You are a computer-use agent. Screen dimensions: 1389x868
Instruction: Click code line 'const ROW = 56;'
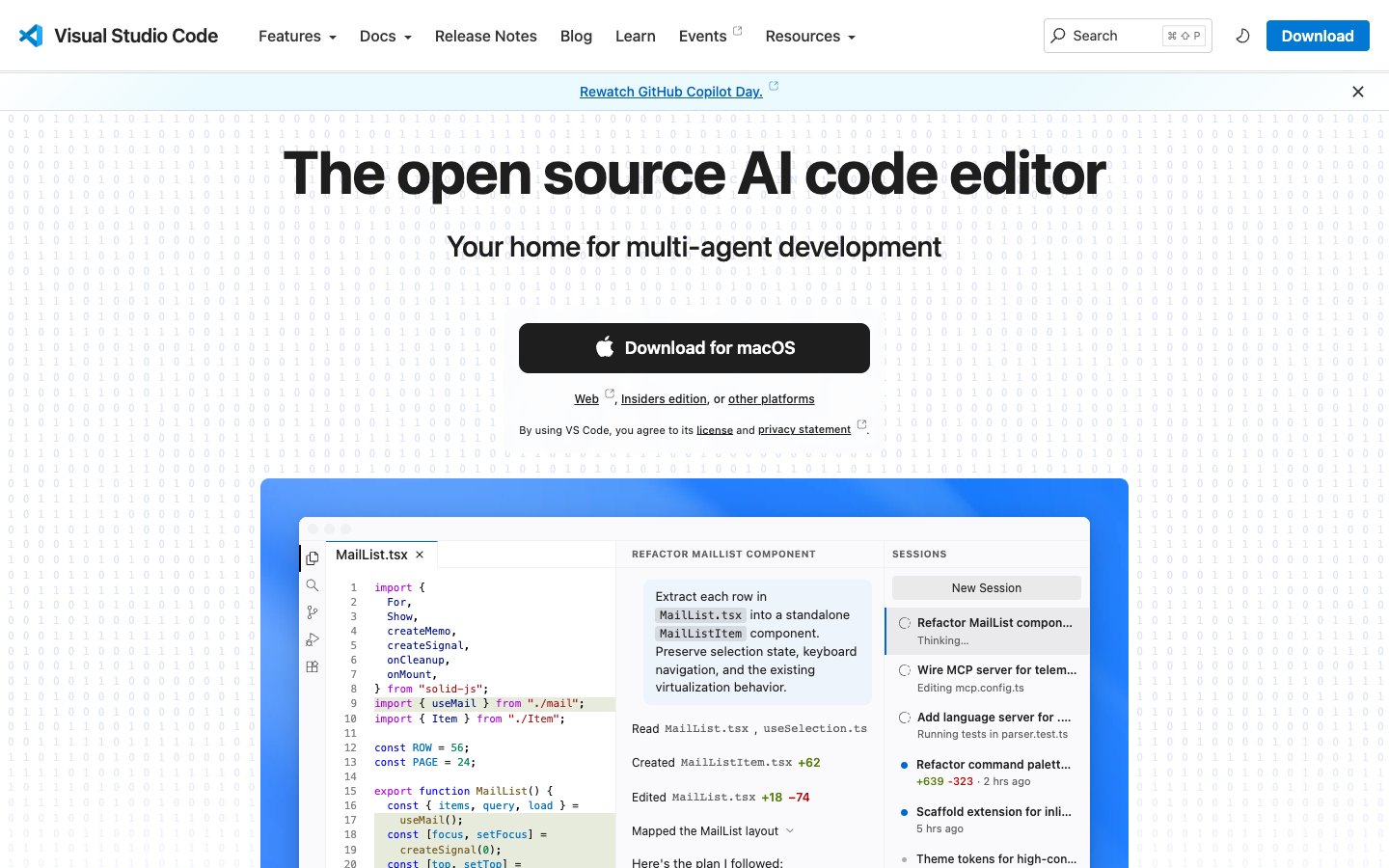(x=422, y=747)
